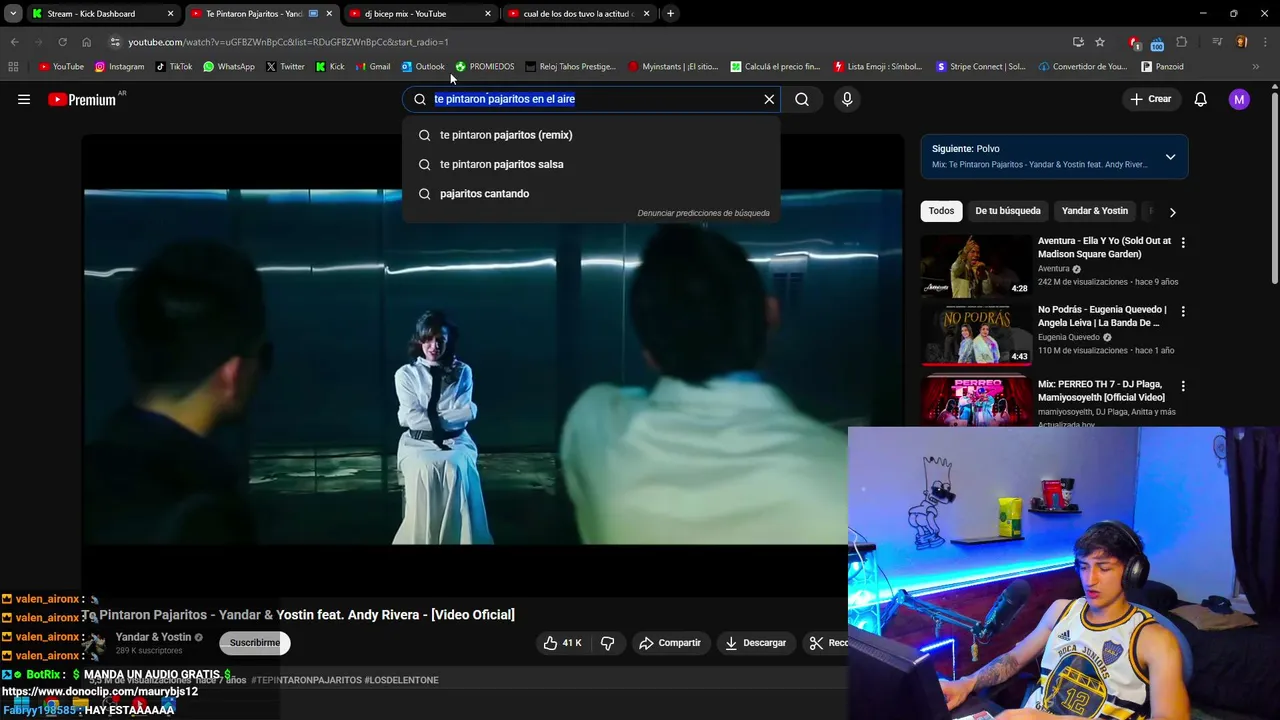
Task: Click the youtube.com address bar
Action: tap(590, 42)
